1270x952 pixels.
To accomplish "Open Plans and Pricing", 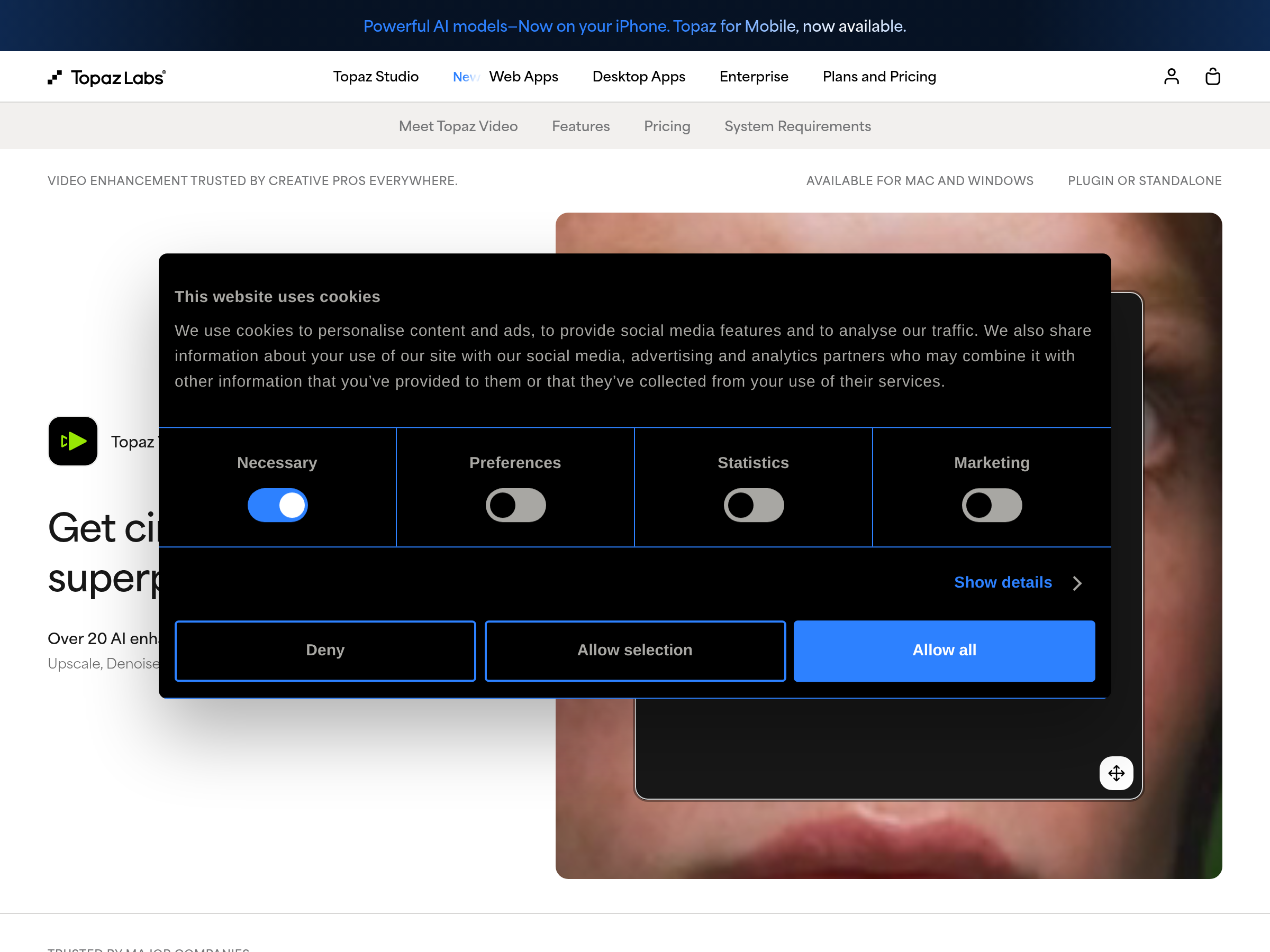I will click(x=879, y=76).
